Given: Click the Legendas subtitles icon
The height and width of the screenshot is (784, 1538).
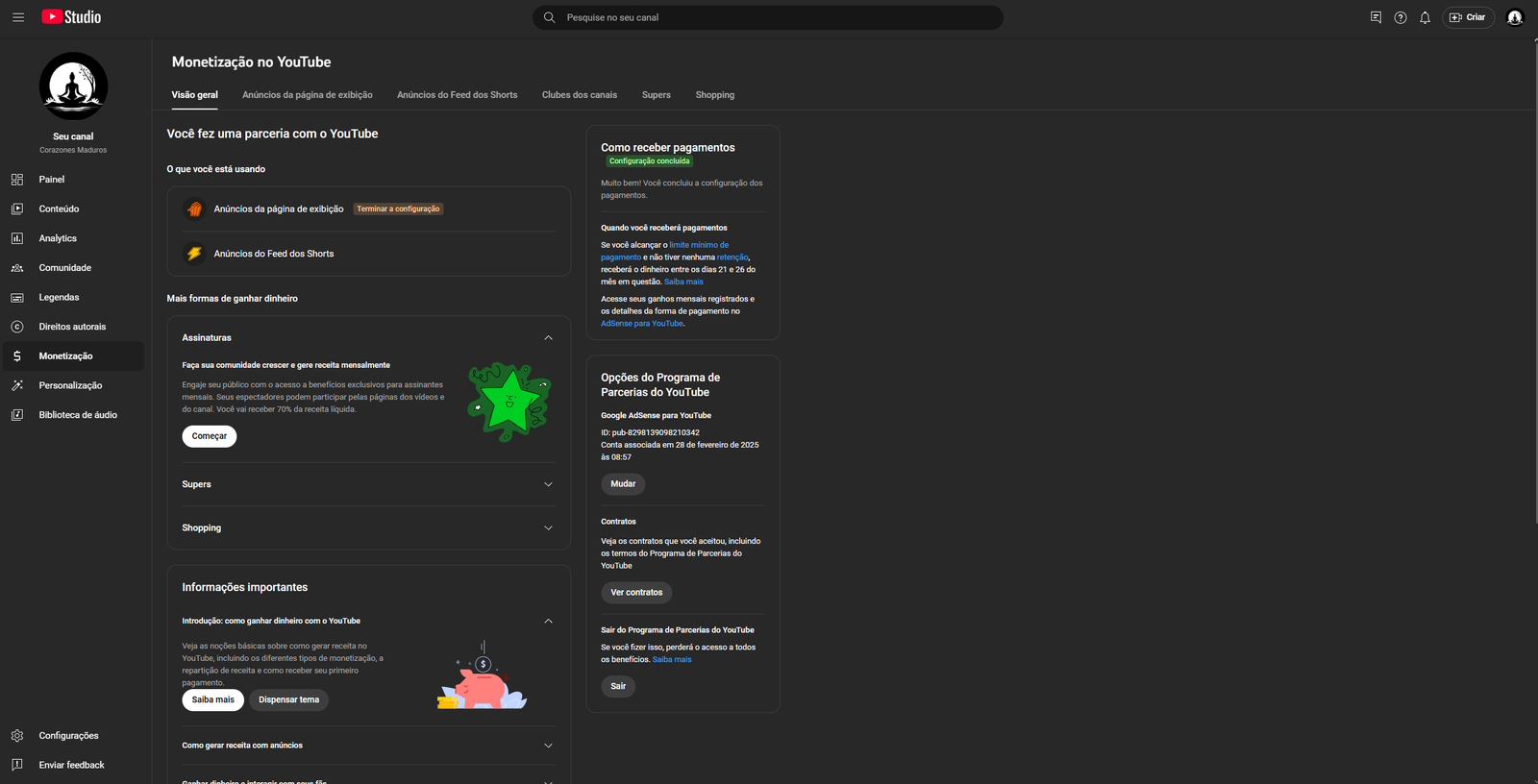Looking at the screenshot, I should (17, 298).
